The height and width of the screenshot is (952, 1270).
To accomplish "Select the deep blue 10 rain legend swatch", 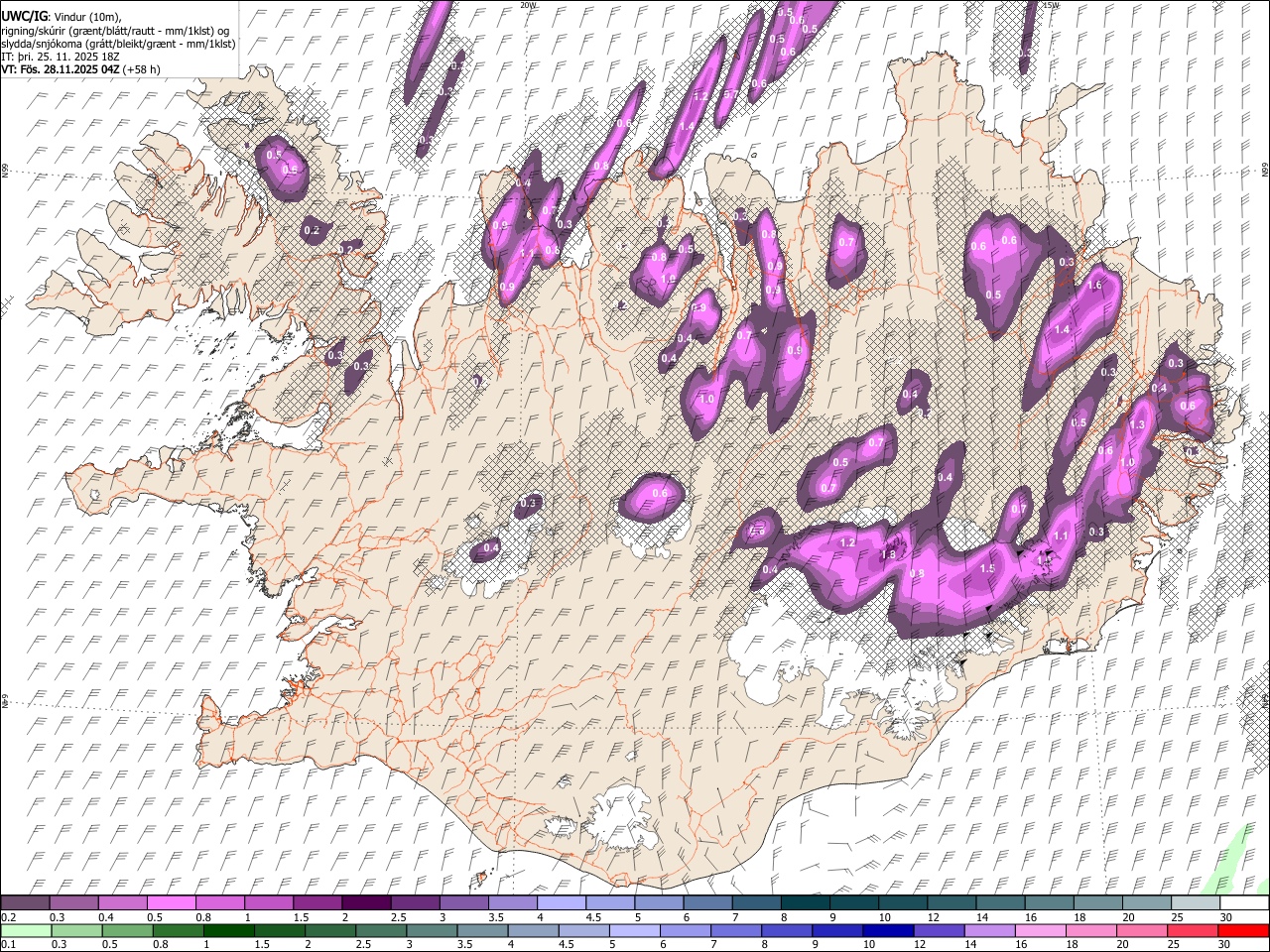I will pyautogui.click(x=889, y=930).
